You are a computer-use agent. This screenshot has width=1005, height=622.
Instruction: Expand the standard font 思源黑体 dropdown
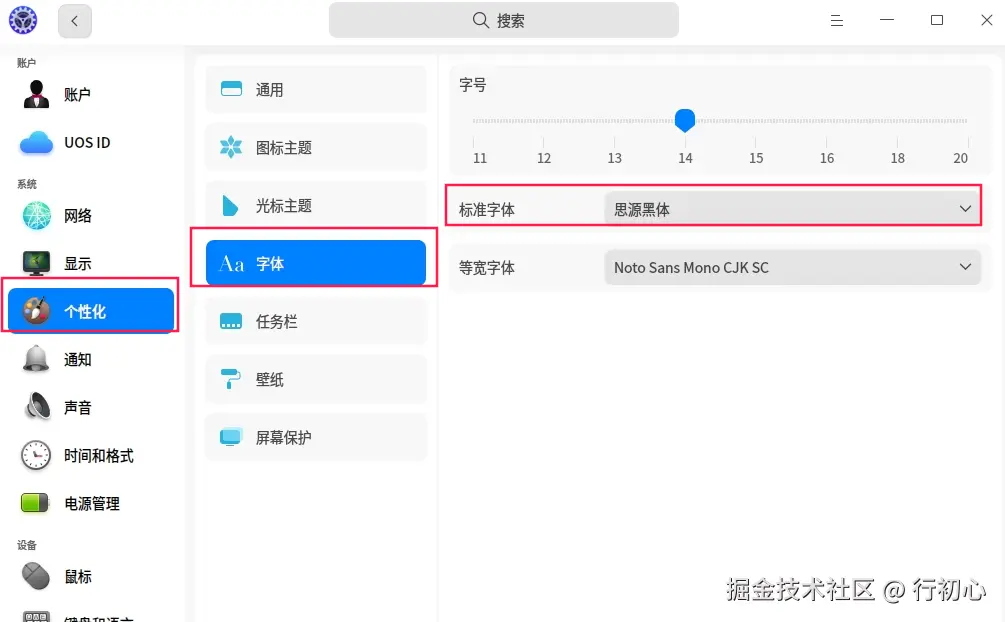792,209
